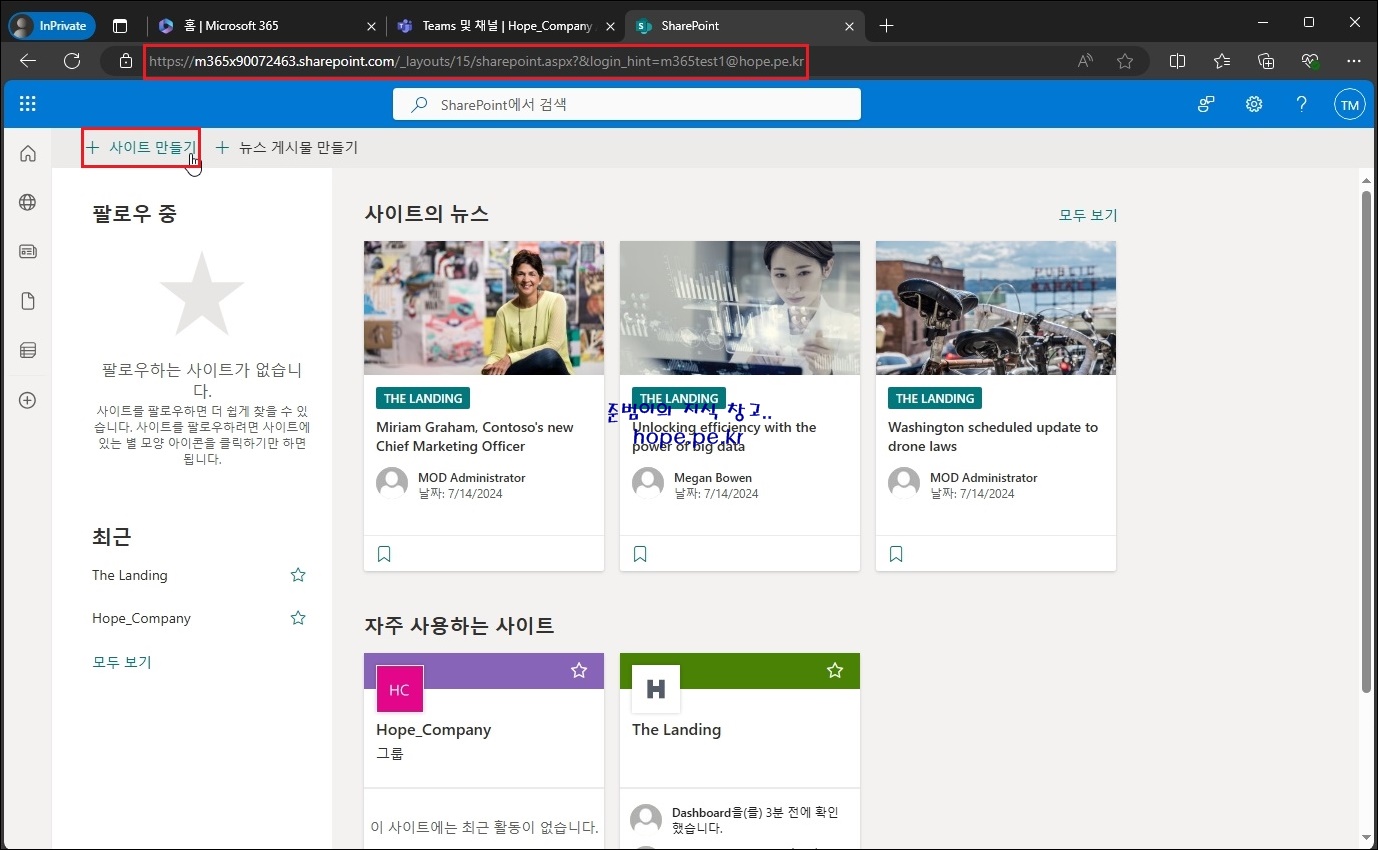Open the Miriam Graham news photo
The width and height of the screenshot is (1378, 850).
pos(484,308)
